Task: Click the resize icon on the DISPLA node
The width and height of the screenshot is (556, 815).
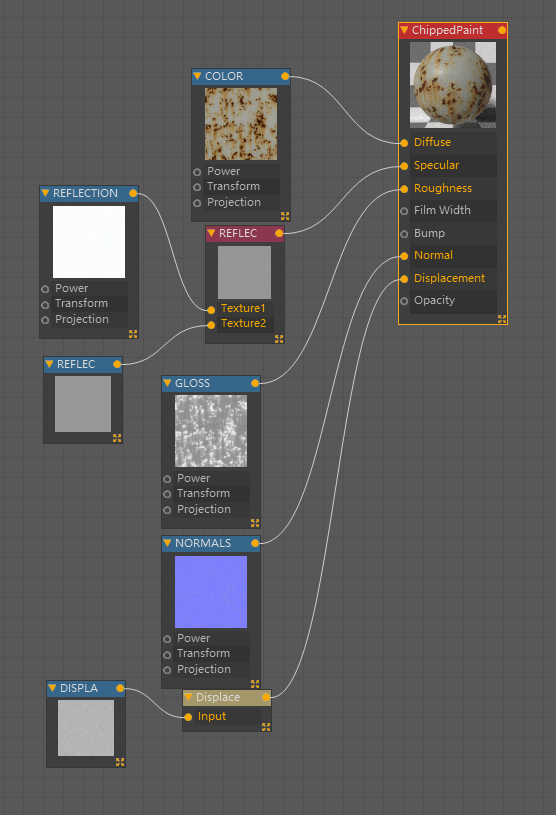Action: (x=120, y=762)
